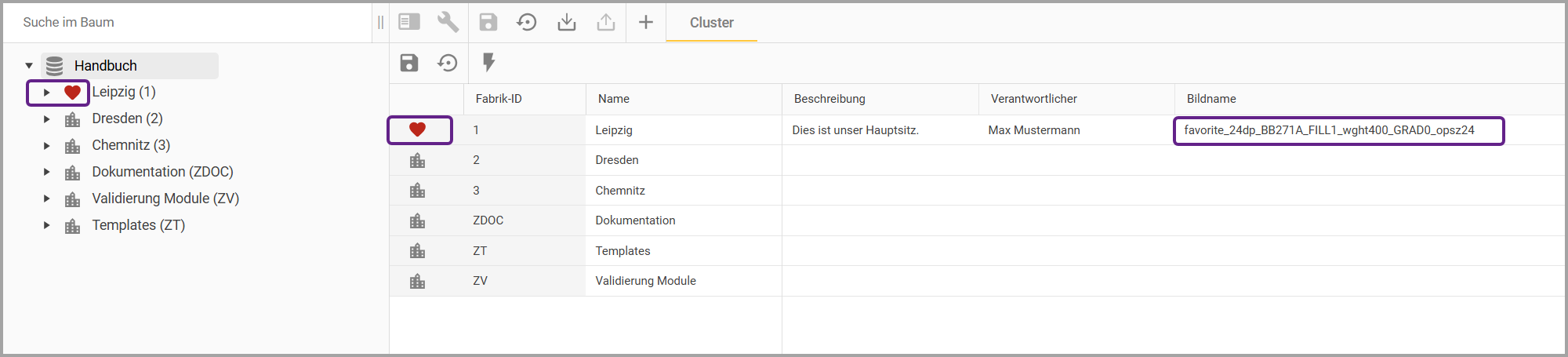
Task: Click the Bildname cell with favorite filename
Action: tap(1329, 130)
